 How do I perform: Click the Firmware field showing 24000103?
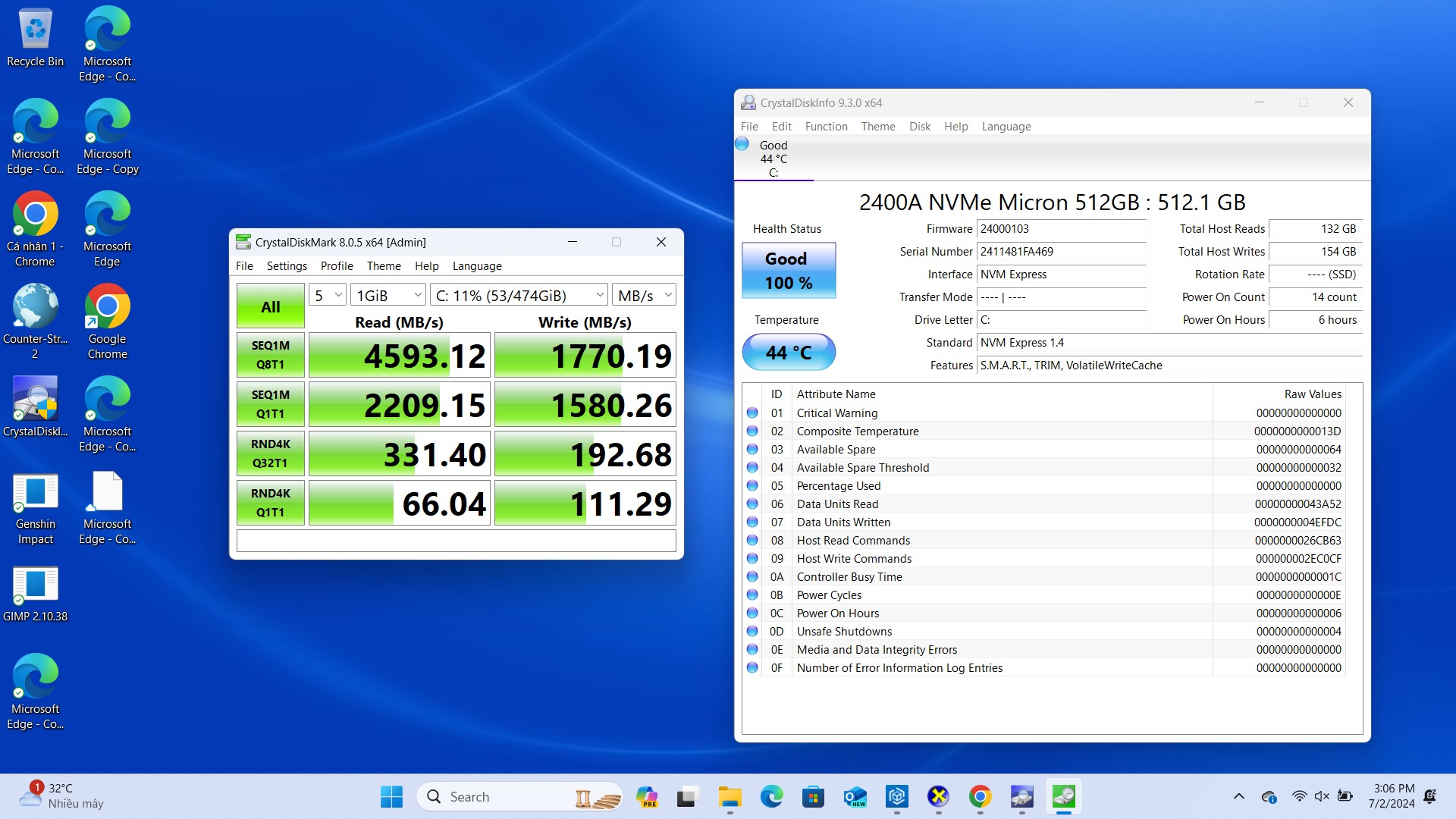click(1062, 229)
